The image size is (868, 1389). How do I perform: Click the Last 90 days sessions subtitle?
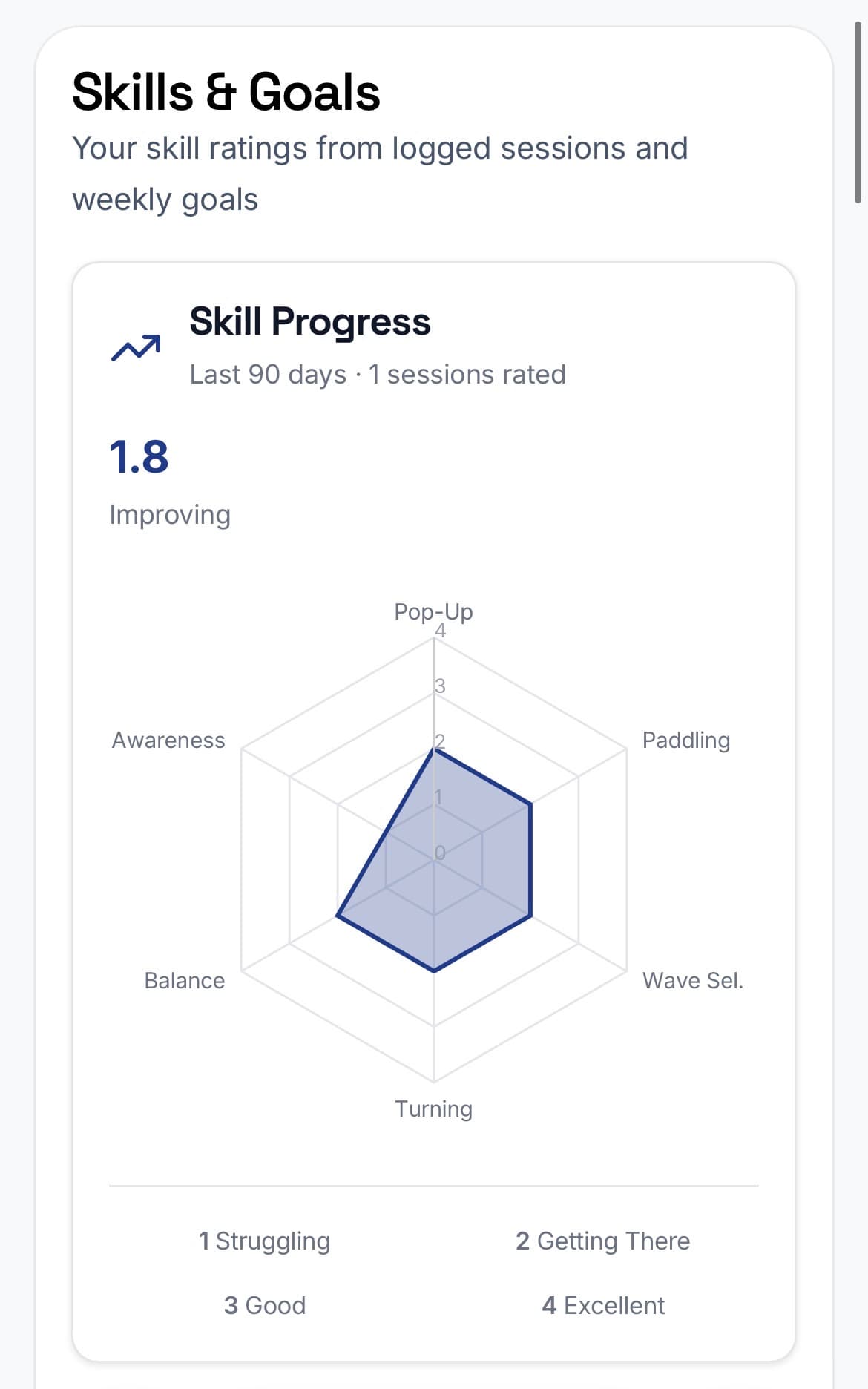pos(378,375)
